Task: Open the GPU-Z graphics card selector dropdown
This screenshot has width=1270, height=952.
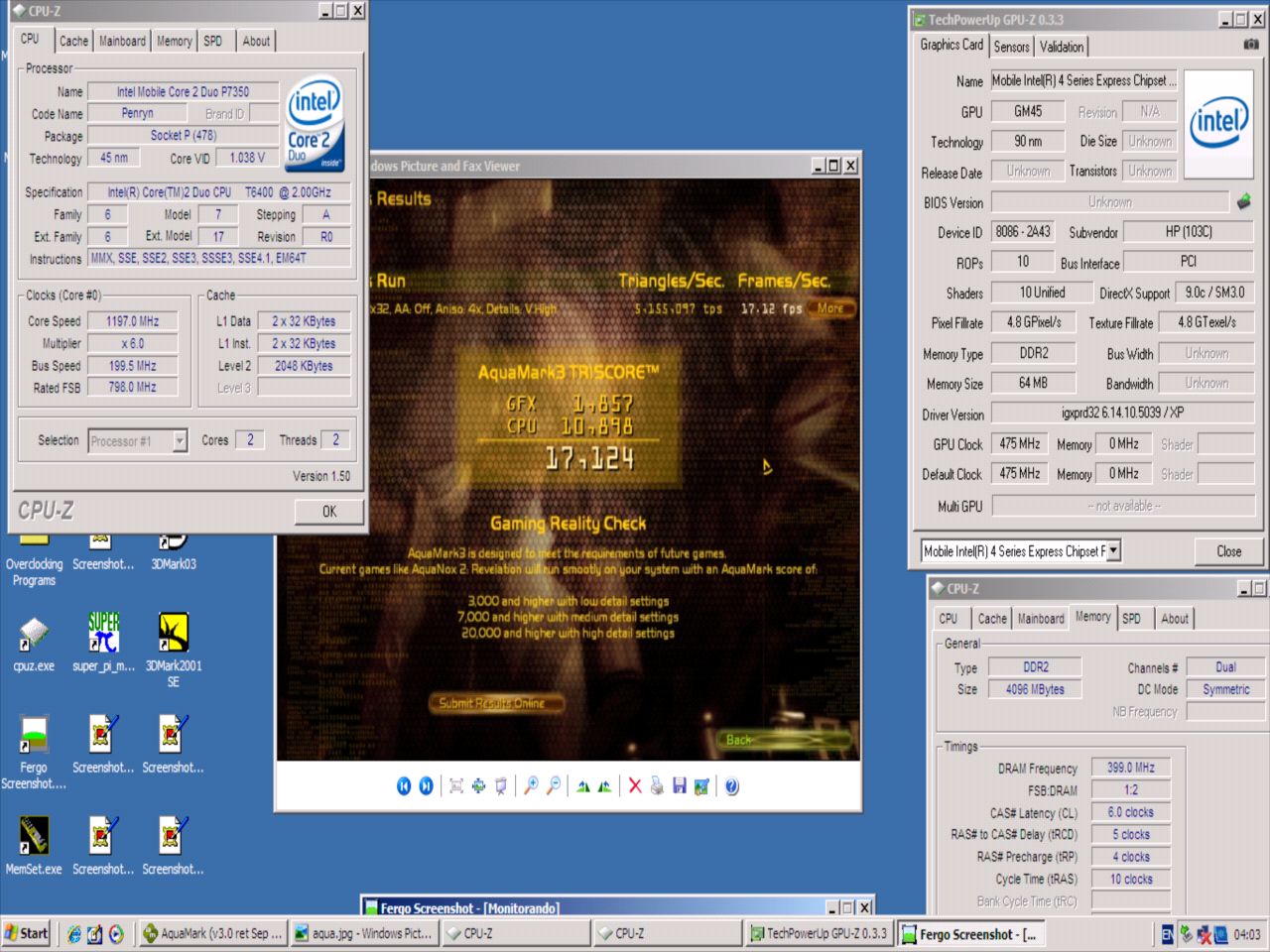Action: click(1113, 550)
